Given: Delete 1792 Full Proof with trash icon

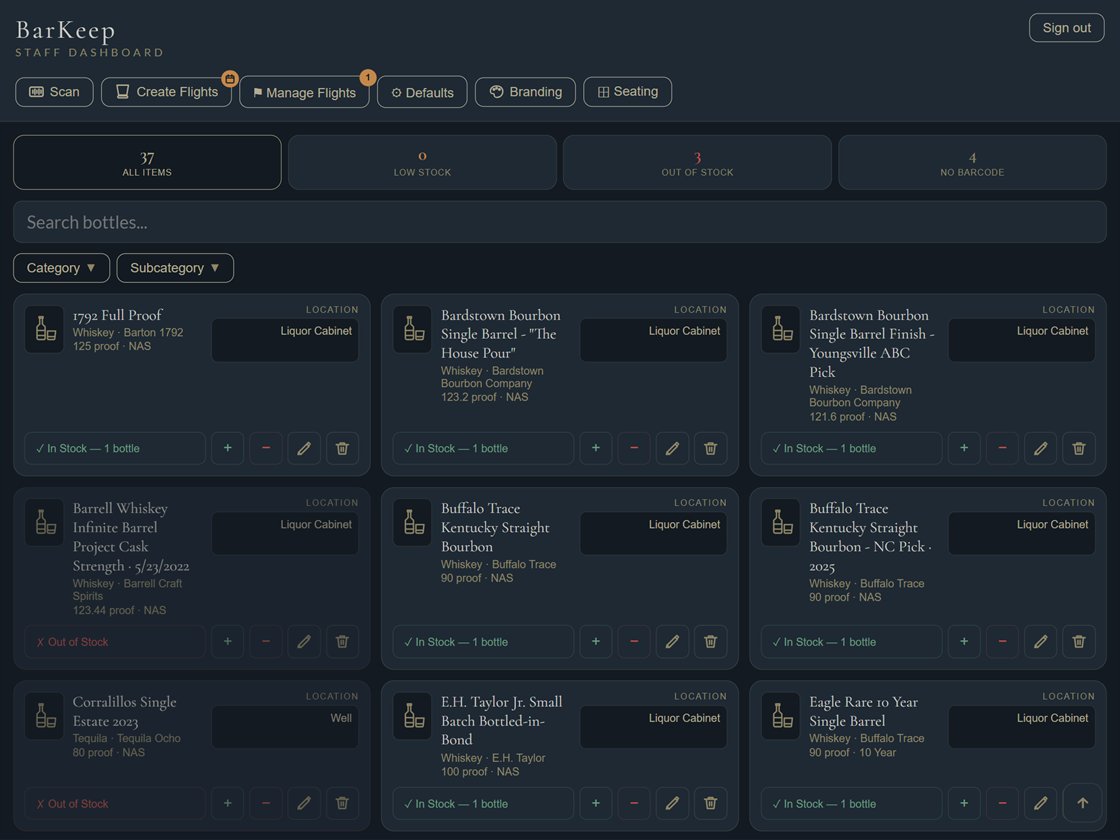Looking at the screenshot, I should pos(342,448).
